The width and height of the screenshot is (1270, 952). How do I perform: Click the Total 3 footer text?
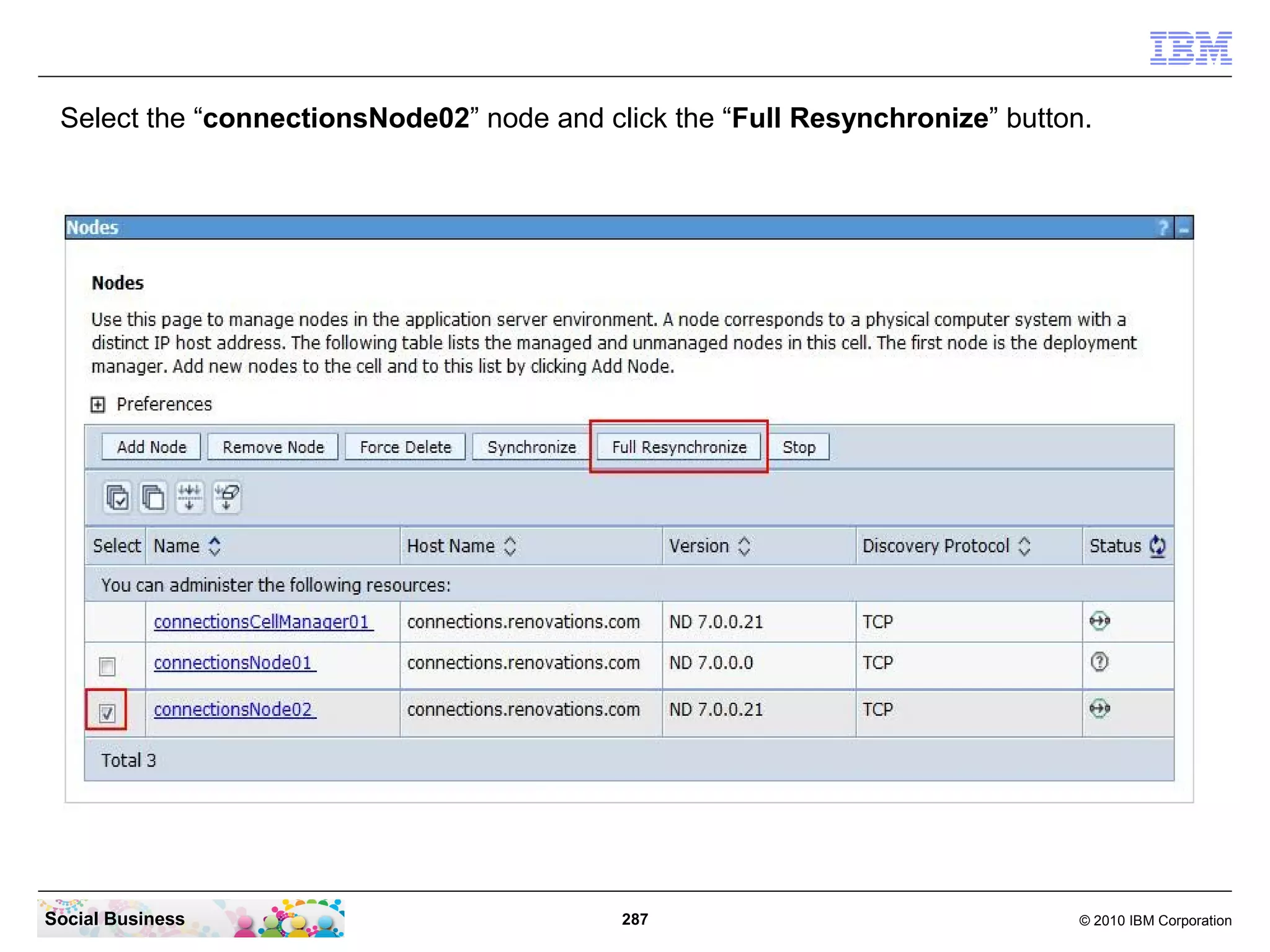pos(128,760)
